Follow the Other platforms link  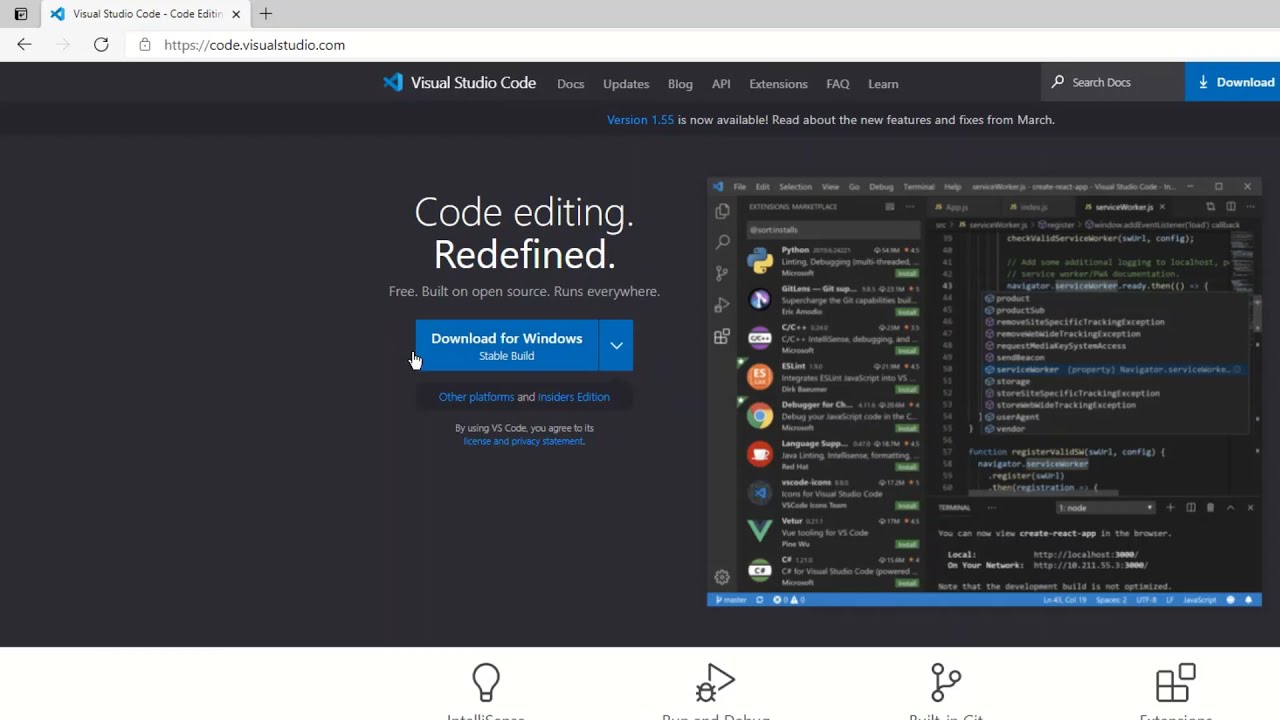pos(476,397)
